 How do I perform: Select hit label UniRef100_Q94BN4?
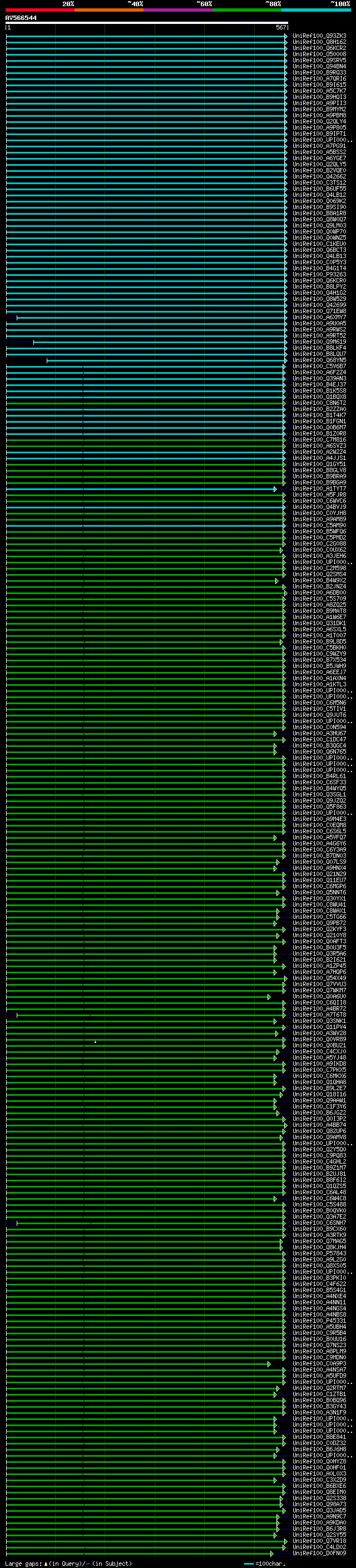coord(319,66)
